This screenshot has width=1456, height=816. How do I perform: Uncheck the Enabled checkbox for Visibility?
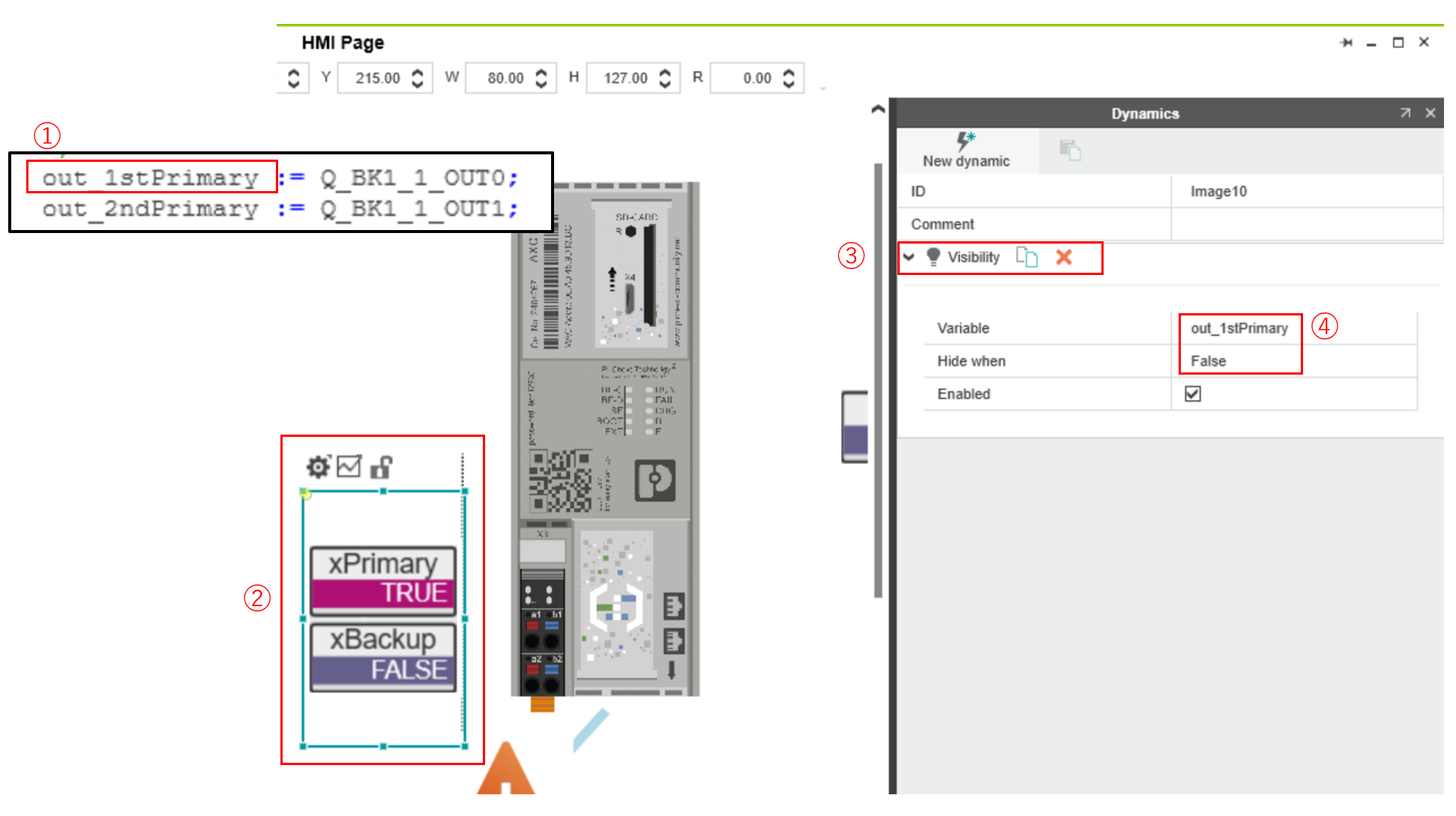coord(1193,393)
